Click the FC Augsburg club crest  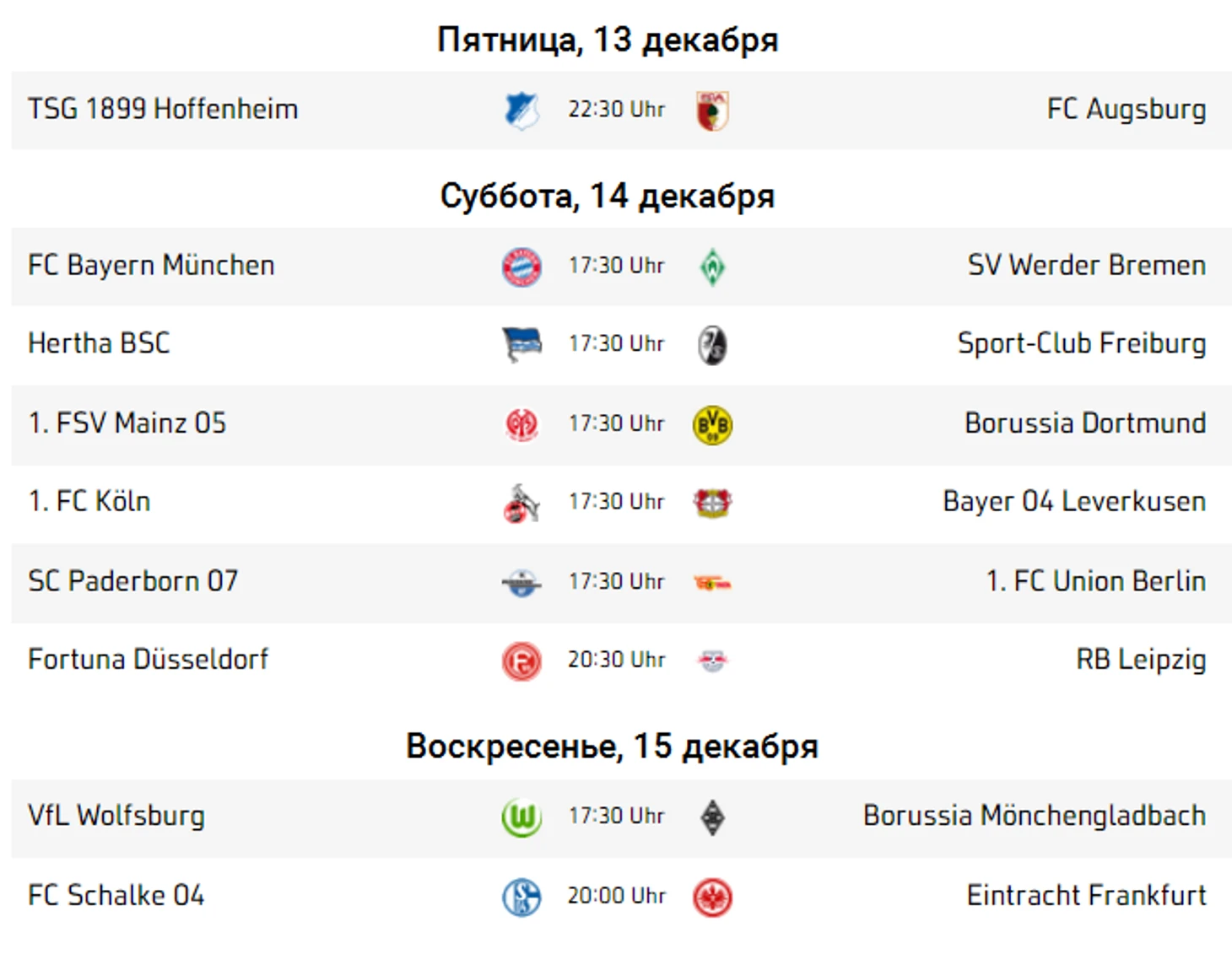(x=712, y=110)
